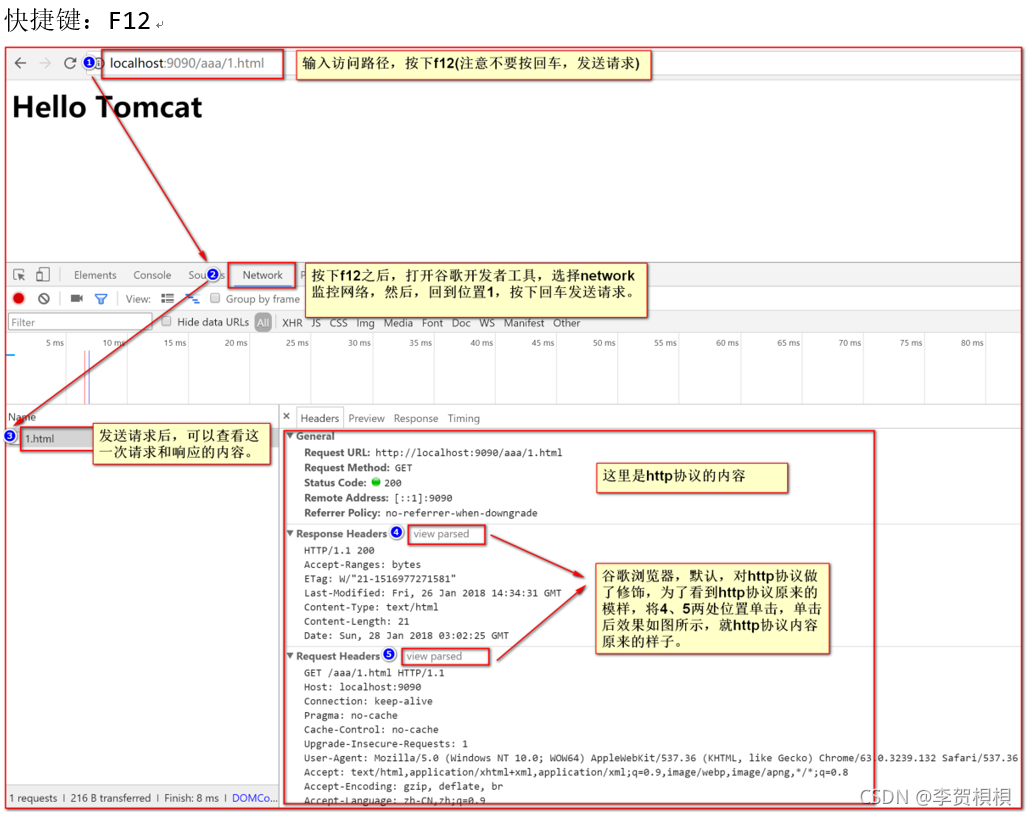
Task: Click the 216 B transferred status text
Action: pos(111,797)
